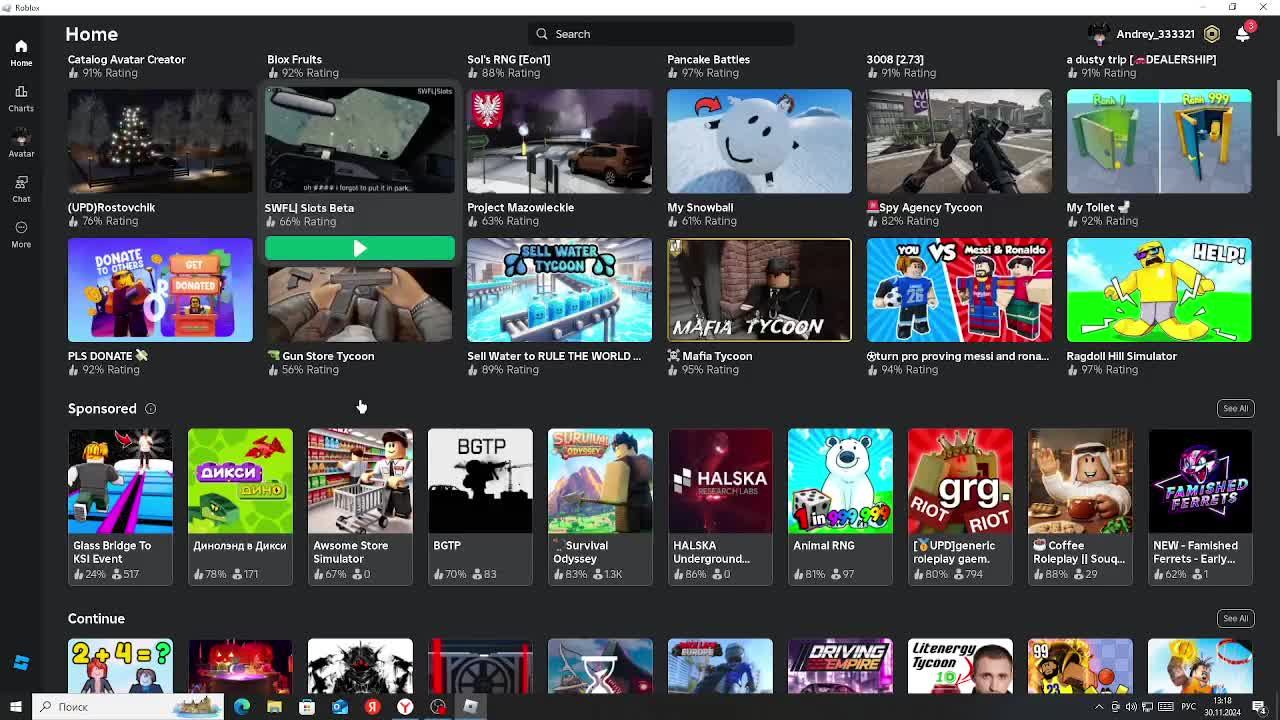Open Yandex Browser from the taskbar

pyautogui.click(x=405, y=707)
